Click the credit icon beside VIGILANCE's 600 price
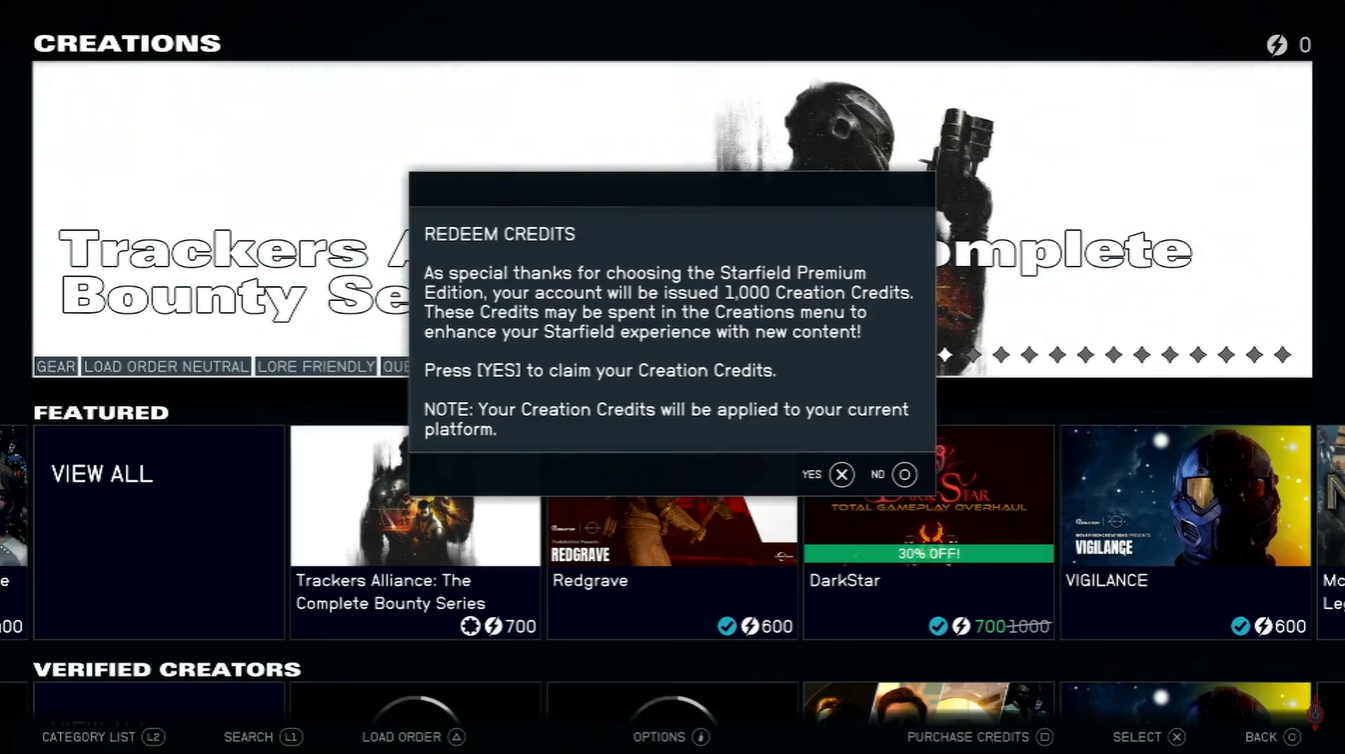Screen dimensions: 1345x754 [1263, 627]
